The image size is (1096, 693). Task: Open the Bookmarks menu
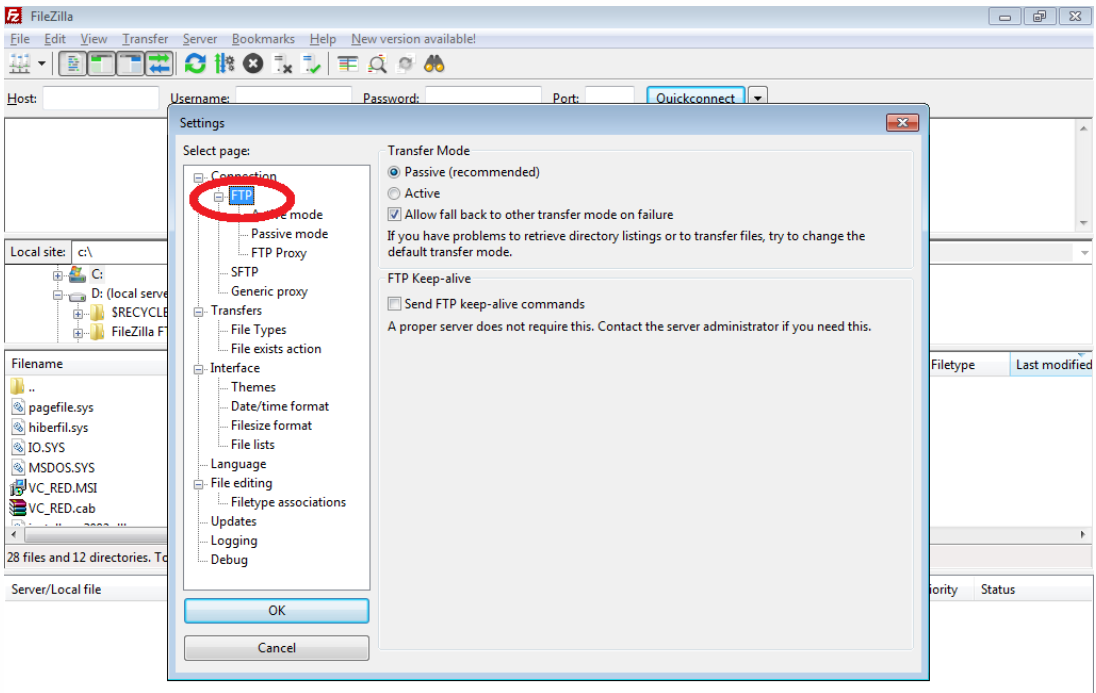(263, 39)
